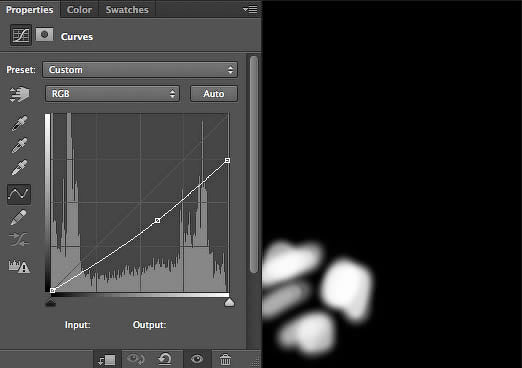Select the pencil draw curve tool
The height and width of the screenshot is (368, 522).
[19, 217]
